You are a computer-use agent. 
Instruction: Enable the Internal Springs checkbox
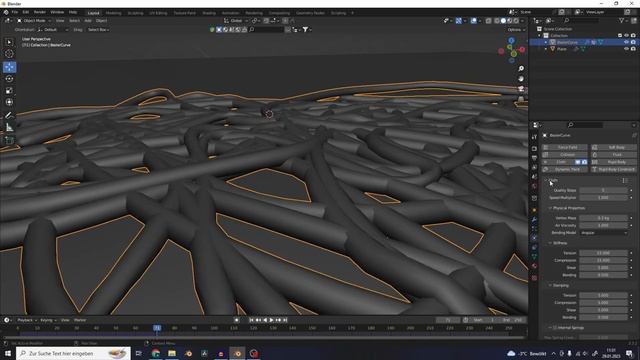click(555, 328)
